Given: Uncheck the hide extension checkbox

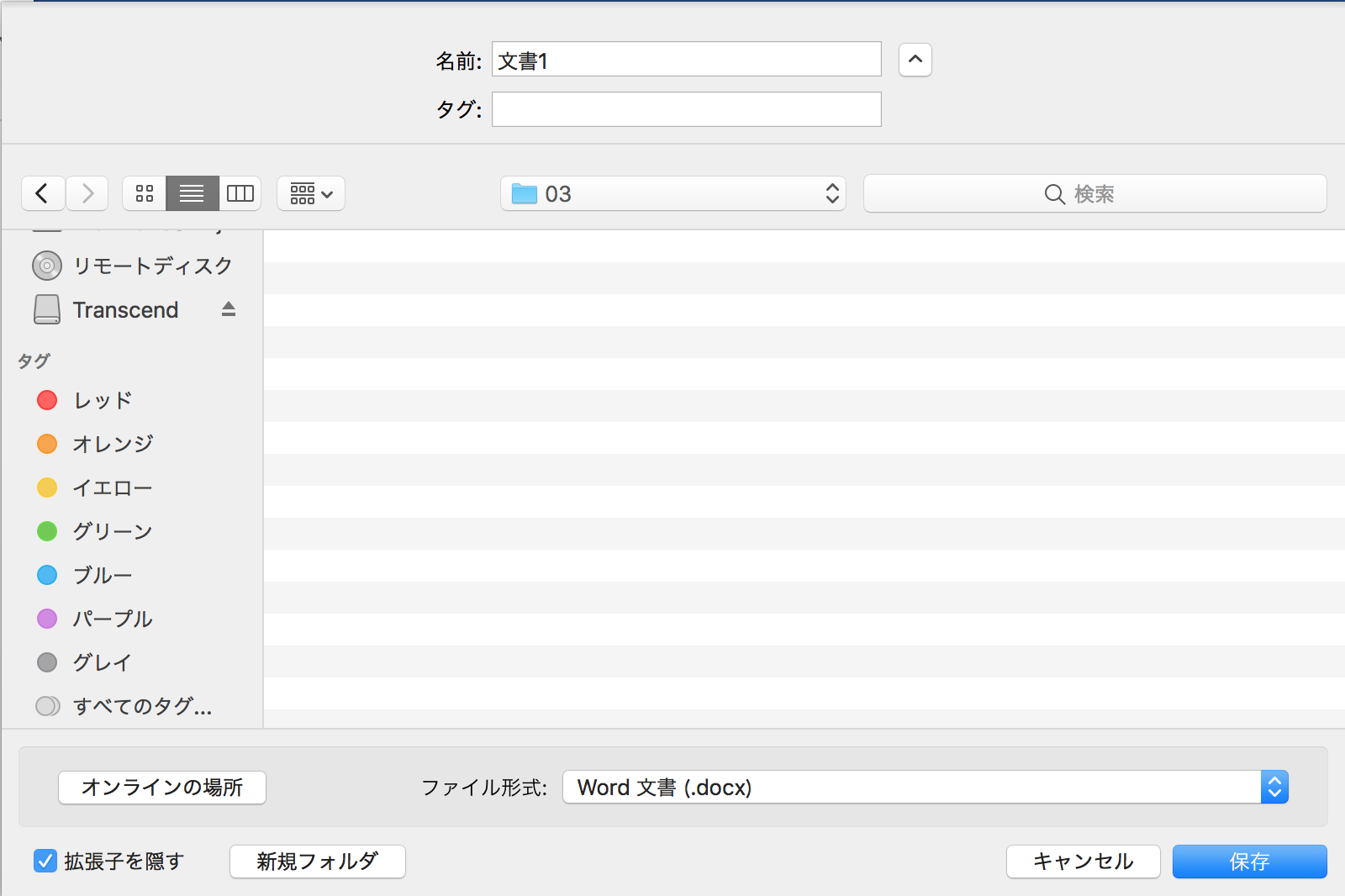Looking at the screenshot, I should (x=45, y=861).
